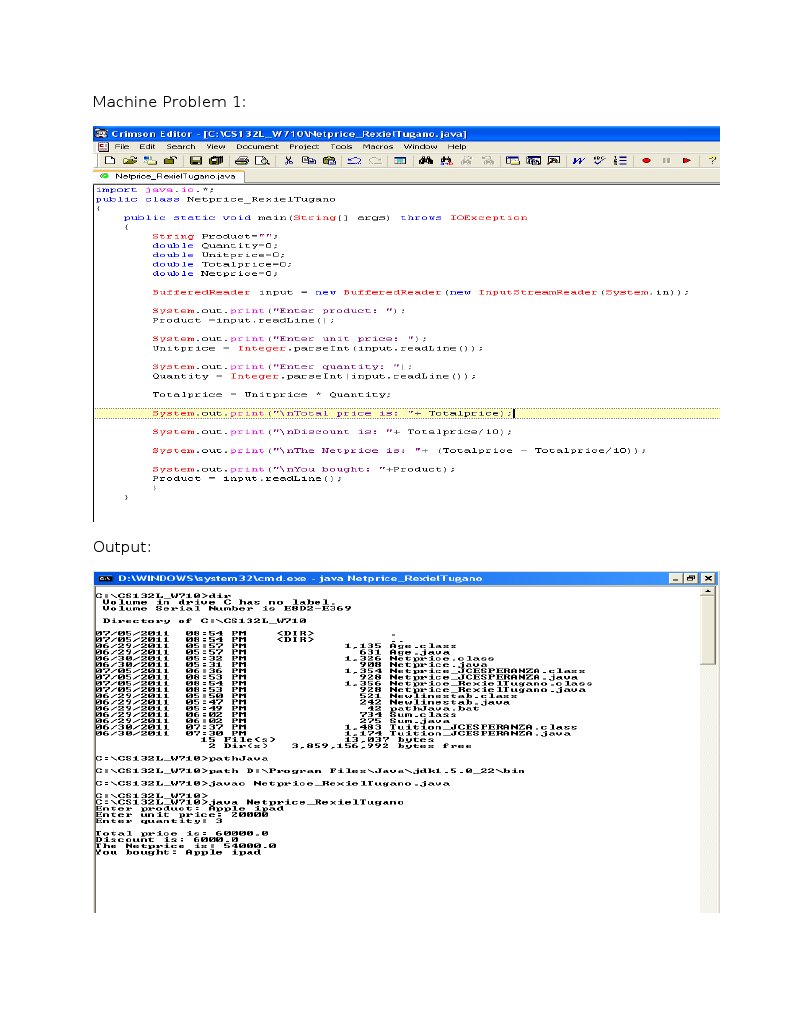Click the Cut scissors icon
The height and width of the screenshot is (1023, 791).
tap(288, 160)
